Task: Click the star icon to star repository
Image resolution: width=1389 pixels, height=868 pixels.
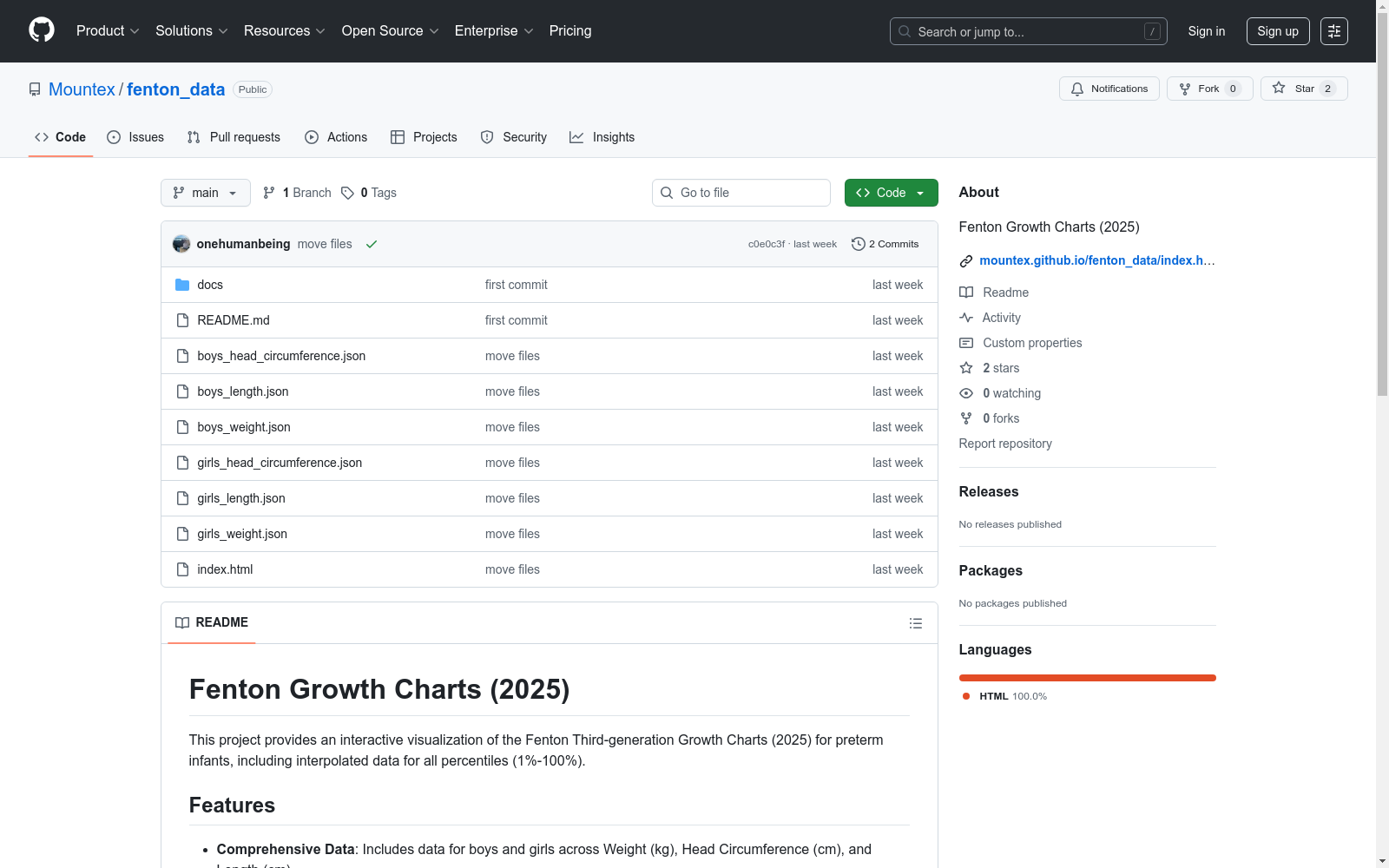Action: click(1279, 88)
